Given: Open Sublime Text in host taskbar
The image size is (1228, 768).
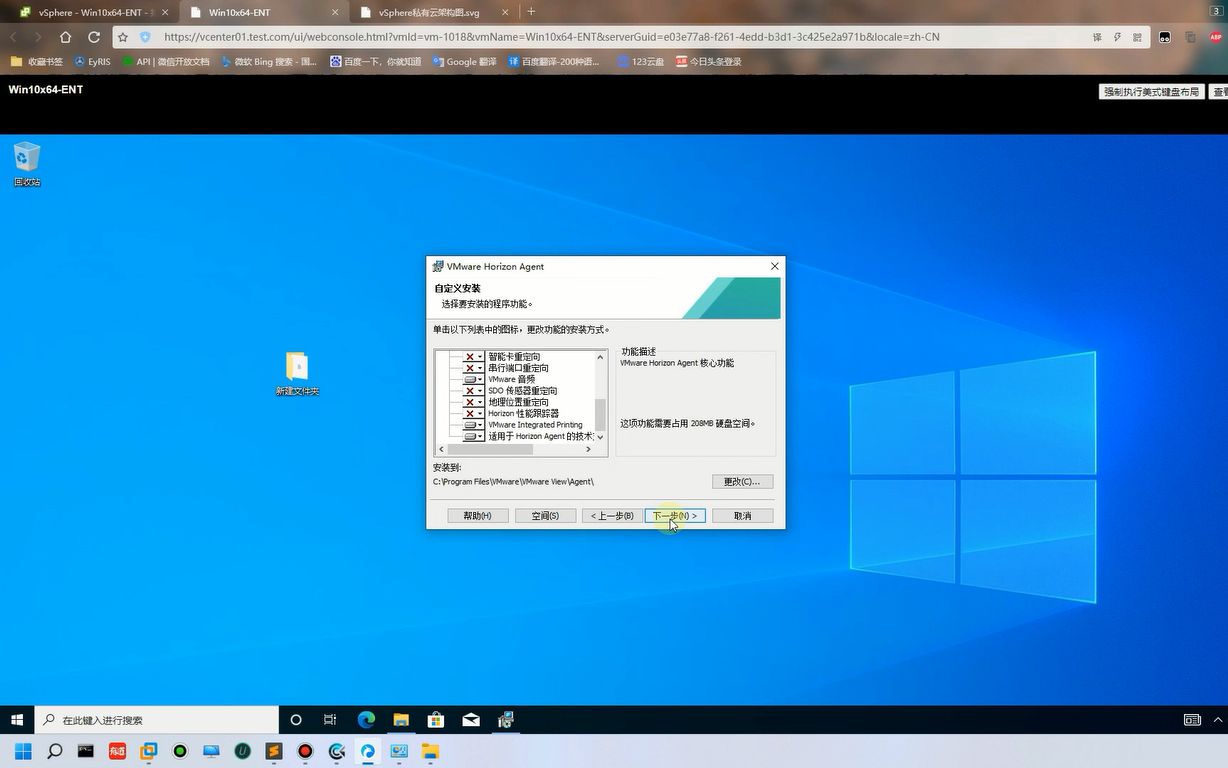Looking at the screenshot, I should [x=274, y=751].
